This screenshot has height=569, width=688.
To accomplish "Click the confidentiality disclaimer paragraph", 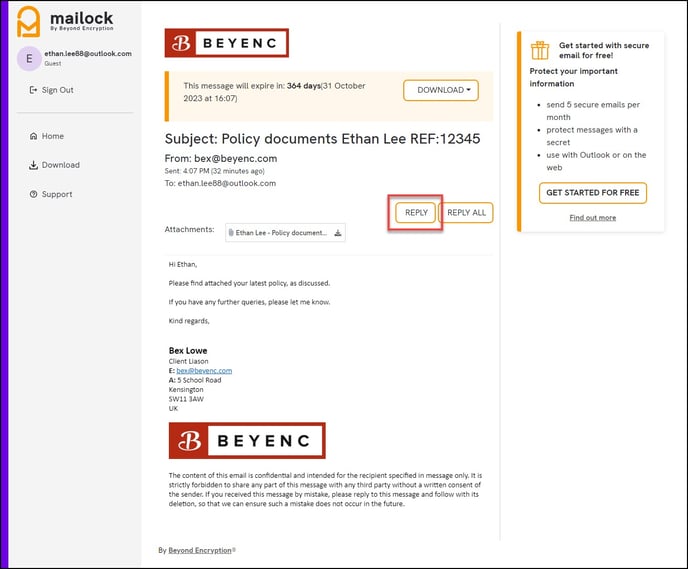I will pos(325,490).
